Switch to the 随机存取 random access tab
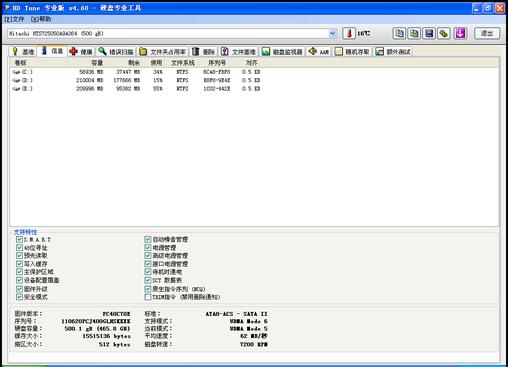Viewport: 508px width, 367px height. (x=353, y=52)
